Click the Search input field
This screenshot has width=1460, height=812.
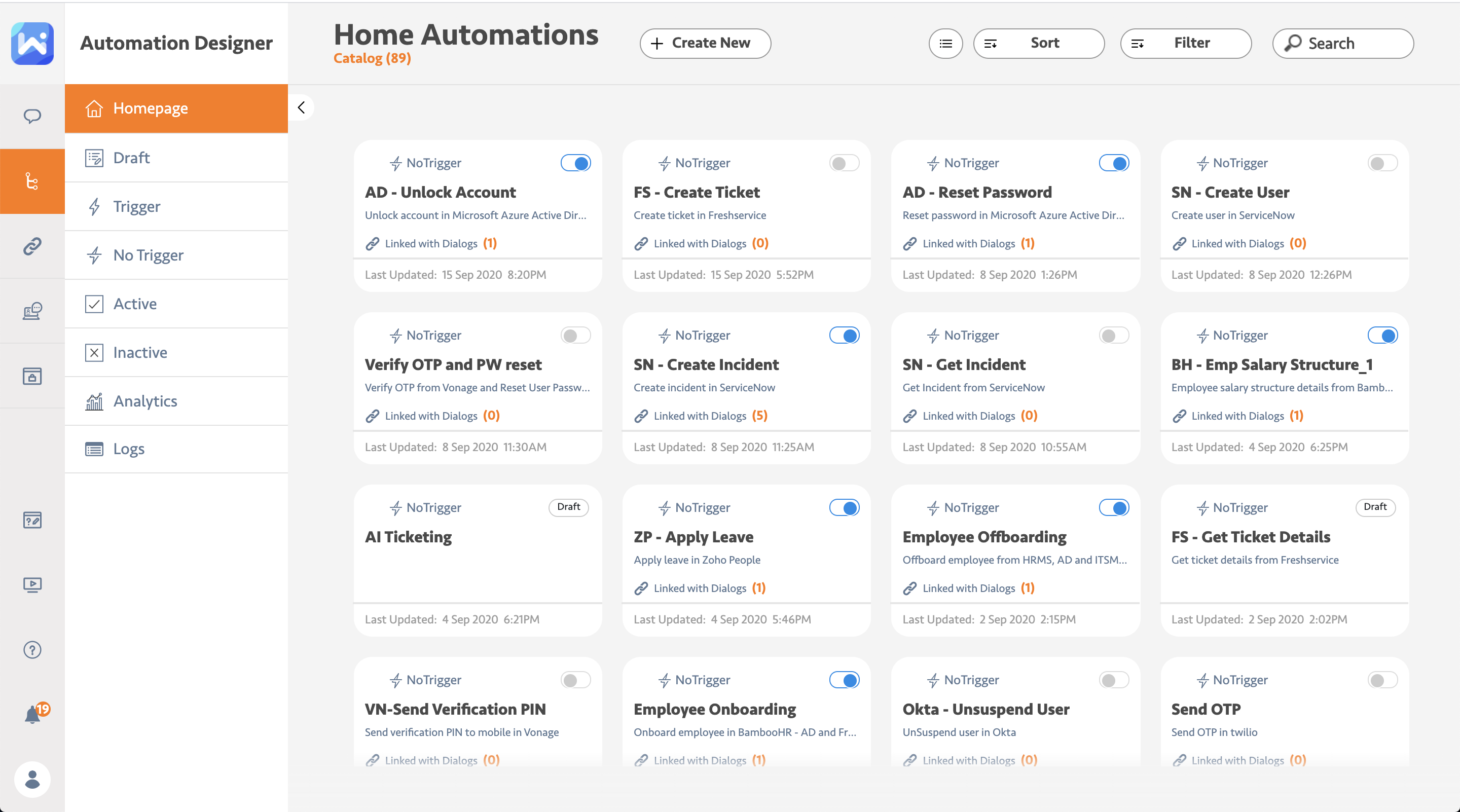[1343, 43]
